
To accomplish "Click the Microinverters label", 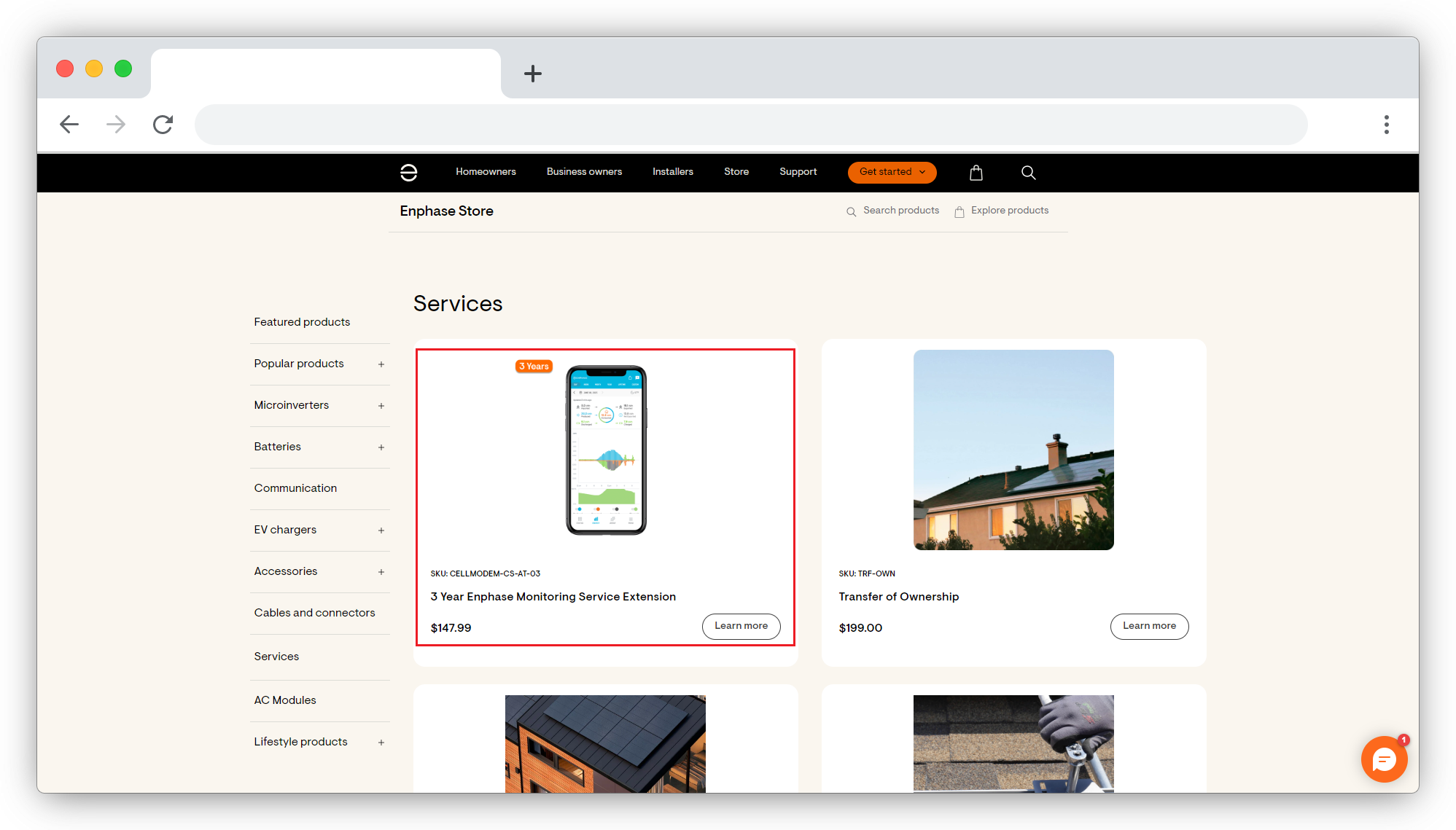I will pyautogui.click(x=292, y=405).
